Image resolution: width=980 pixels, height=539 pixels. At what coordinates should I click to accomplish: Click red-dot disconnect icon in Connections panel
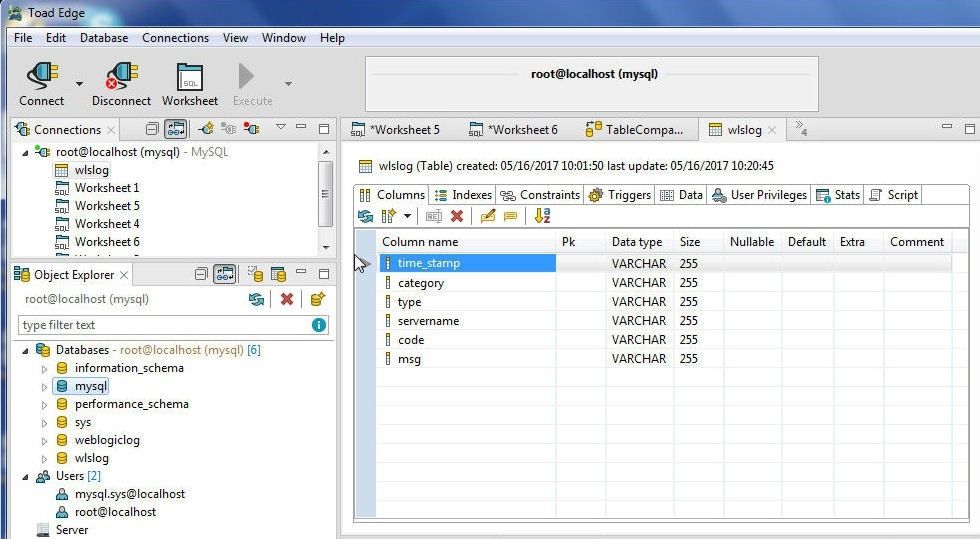pyautogui.click(x=251, y=129)
